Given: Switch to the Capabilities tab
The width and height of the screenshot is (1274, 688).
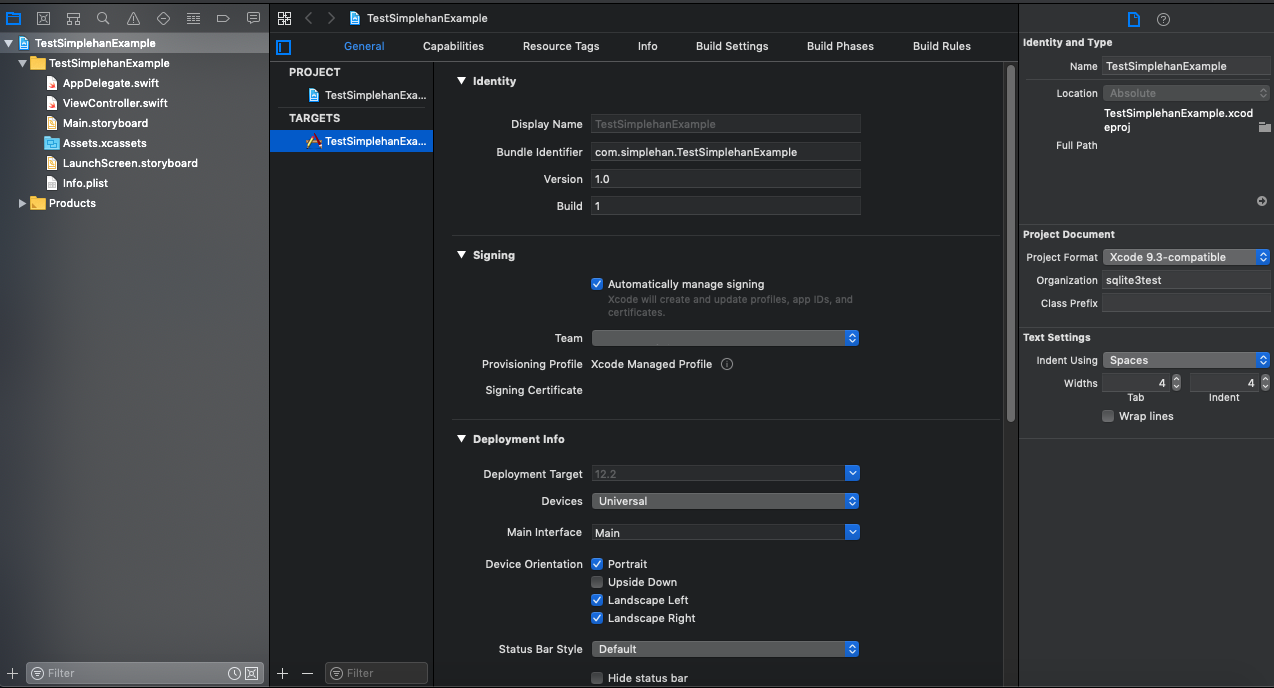Looking at the screenshot, I should pyautogui.click(x=453, y=46).
